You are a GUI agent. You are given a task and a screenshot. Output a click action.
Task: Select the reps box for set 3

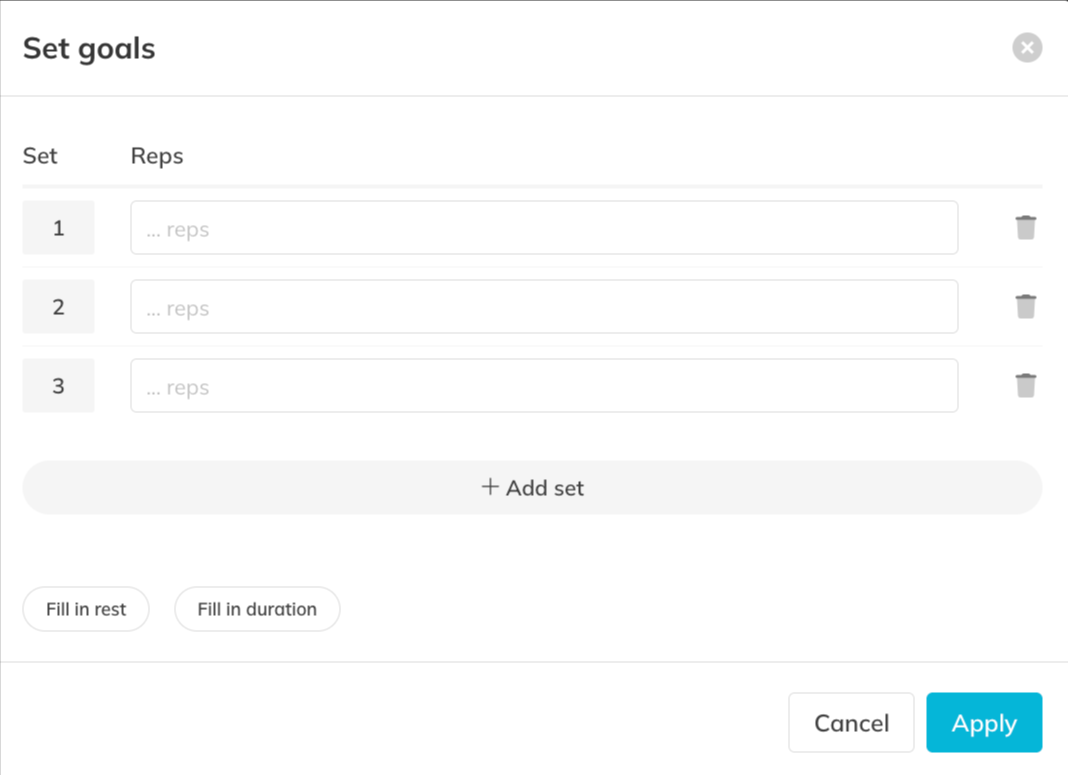(x=544, y=386)
